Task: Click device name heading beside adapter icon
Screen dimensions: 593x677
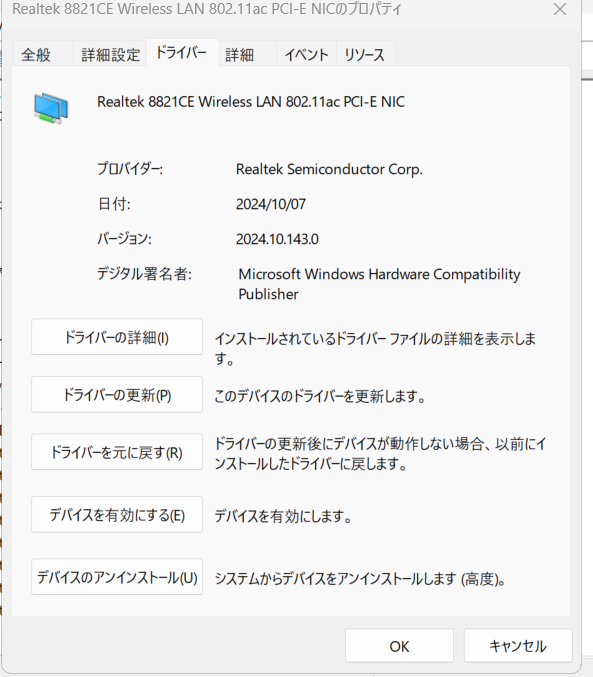Action: [x=251, y=102]
